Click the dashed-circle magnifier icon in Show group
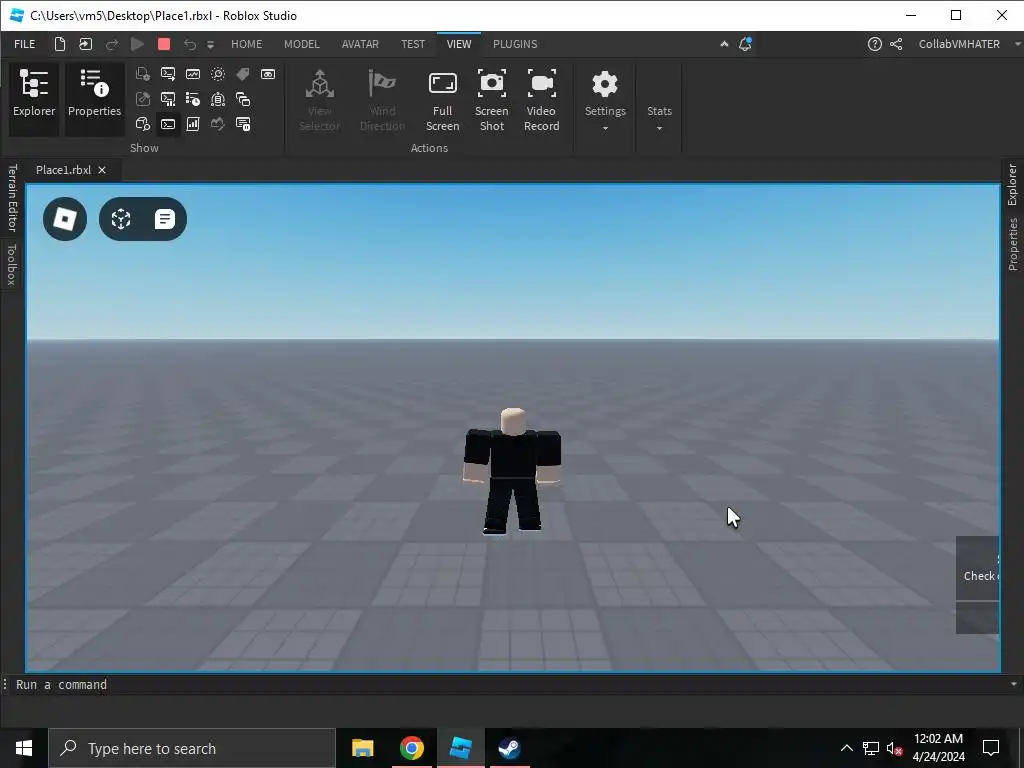Viewport: 1024px width, 768px height. (217, 74)
